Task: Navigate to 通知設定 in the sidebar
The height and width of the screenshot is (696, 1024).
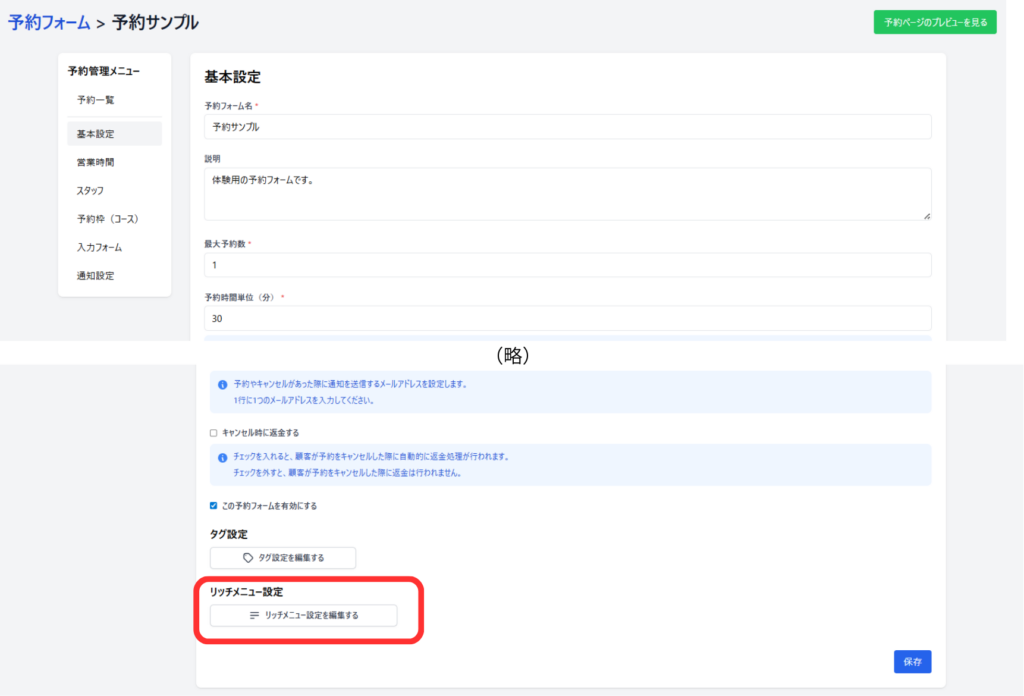Action: tap(96, 276)
